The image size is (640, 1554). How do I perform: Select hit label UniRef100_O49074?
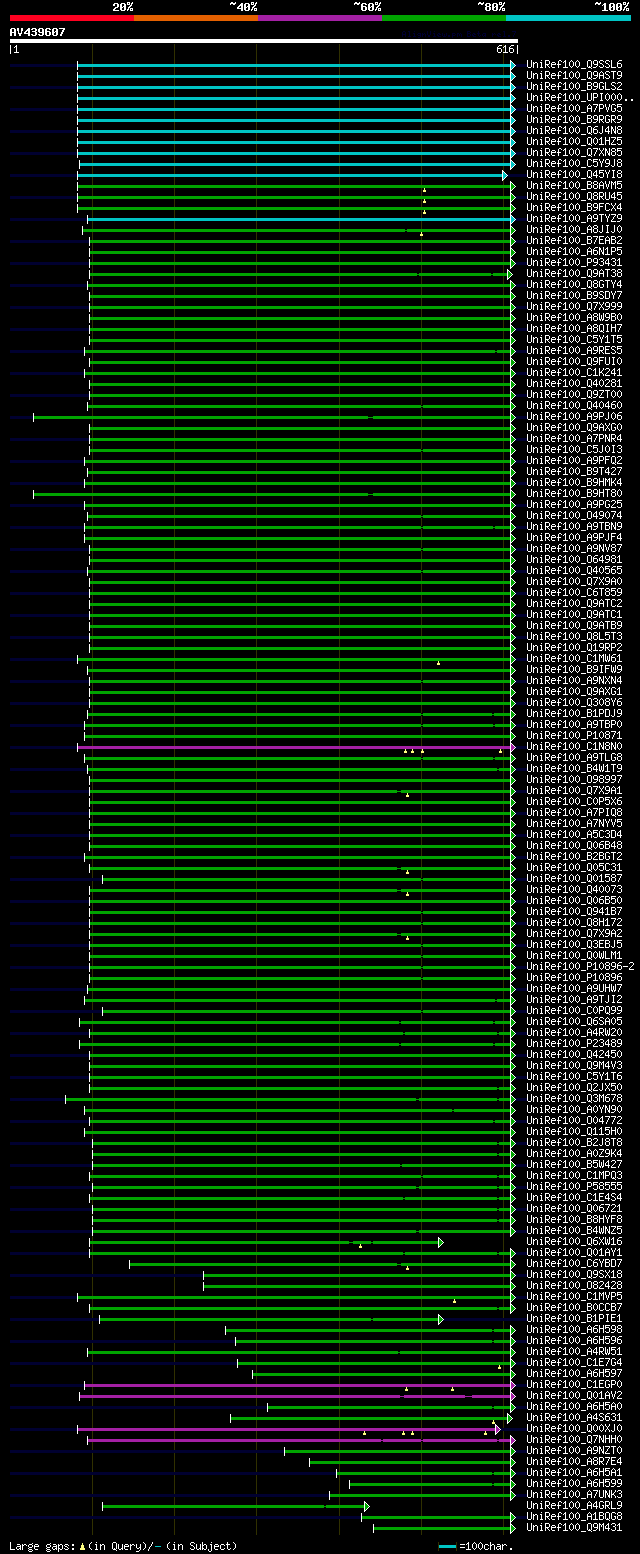pos(574,516)
